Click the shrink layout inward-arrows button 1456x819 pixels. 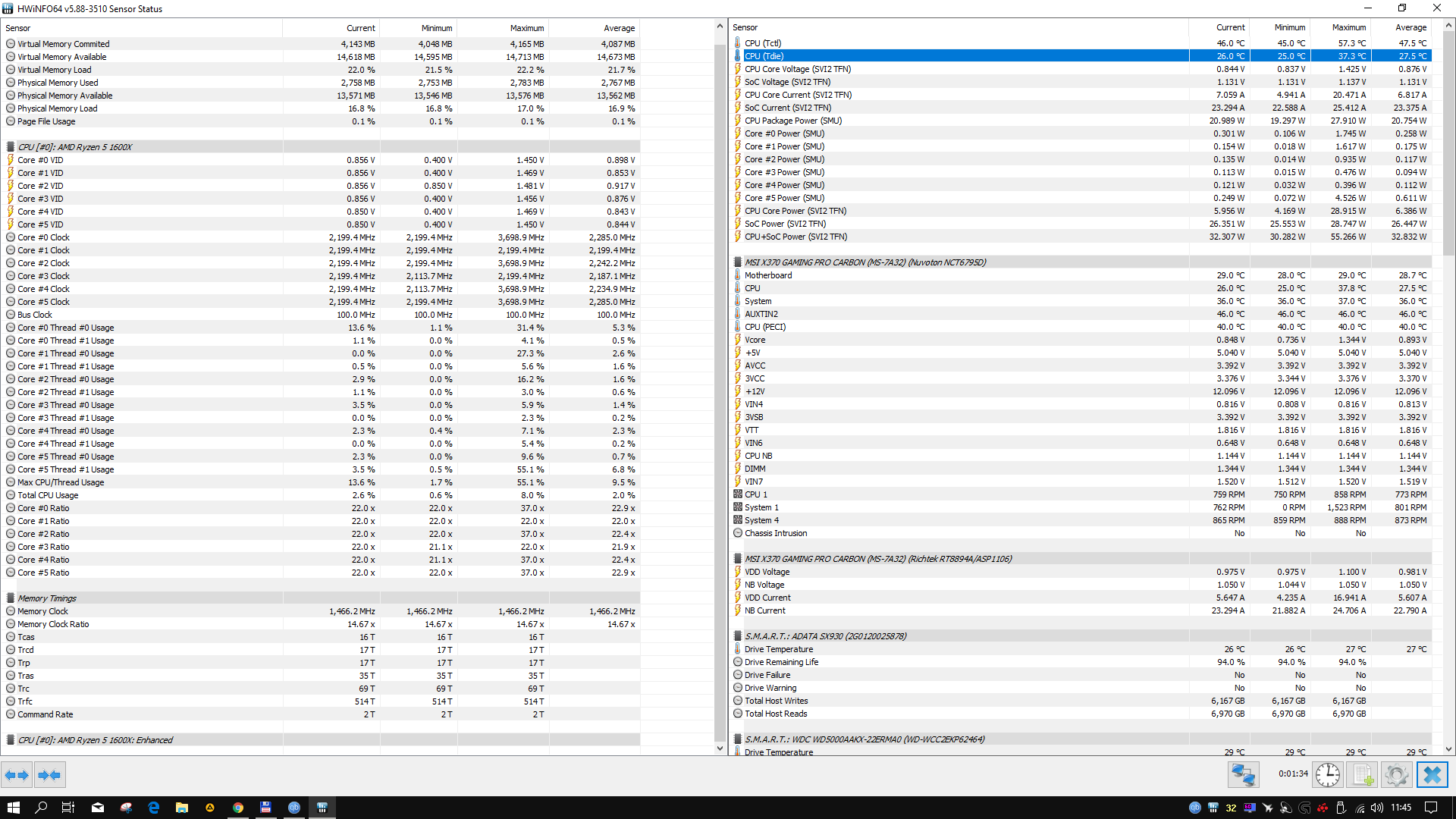pyautogui.click(x=49, y=775)
